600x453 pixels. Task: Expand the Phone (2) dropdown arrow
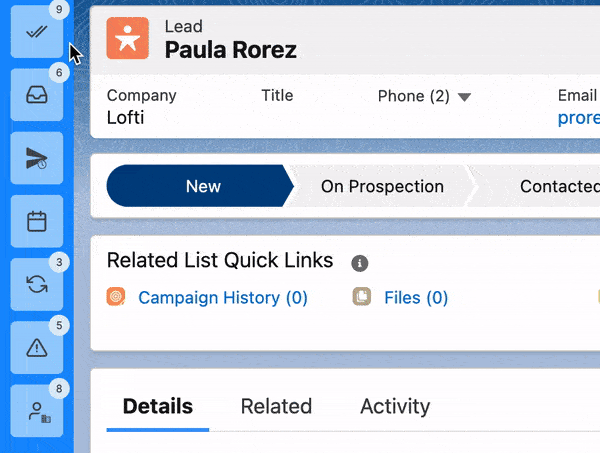[x=464, y=97]
